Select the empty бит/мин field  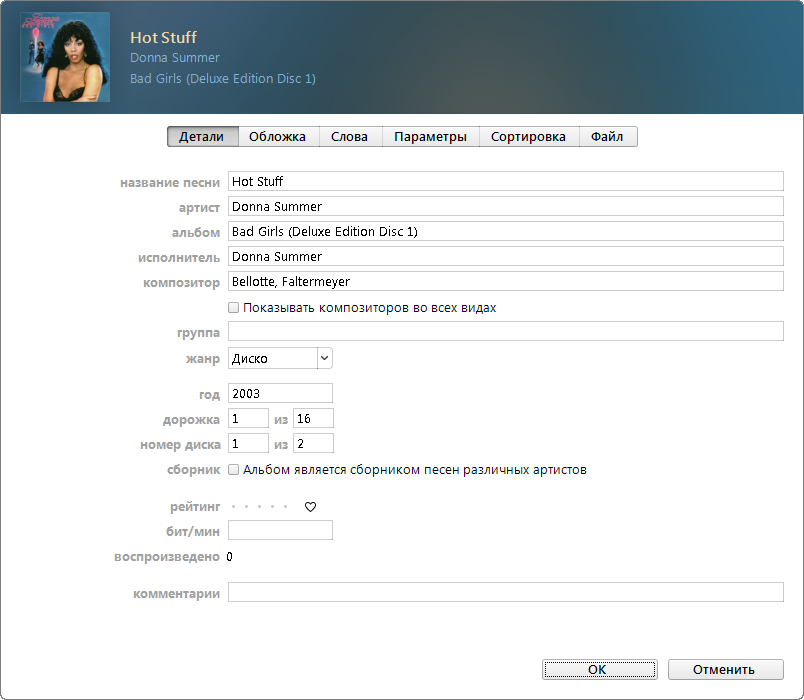point(280,530)
